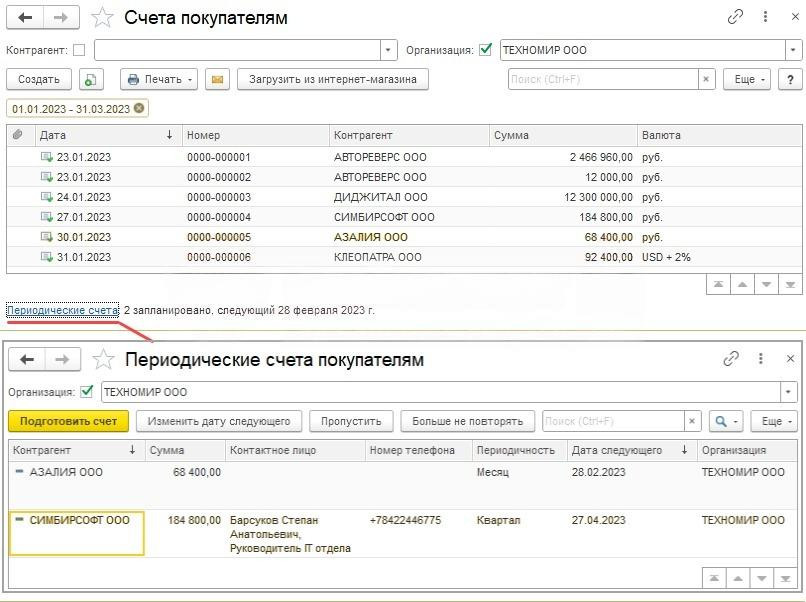Select the КЛЕОПАТРА ООО invoice row
806x602 pixels.
(404, 257)
